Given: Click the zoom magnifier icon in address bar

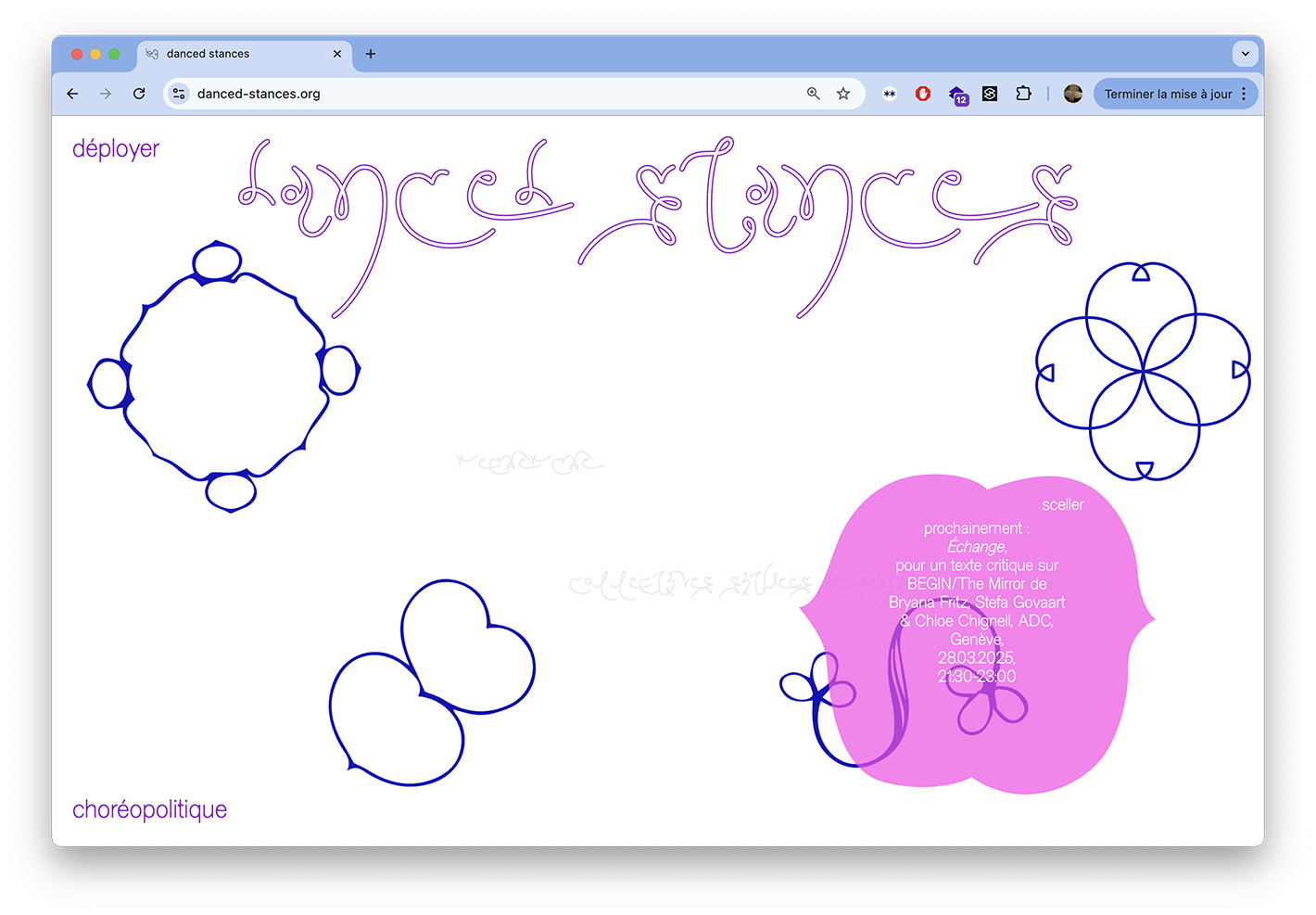Looking at the screenshot, I should point(814,94).
